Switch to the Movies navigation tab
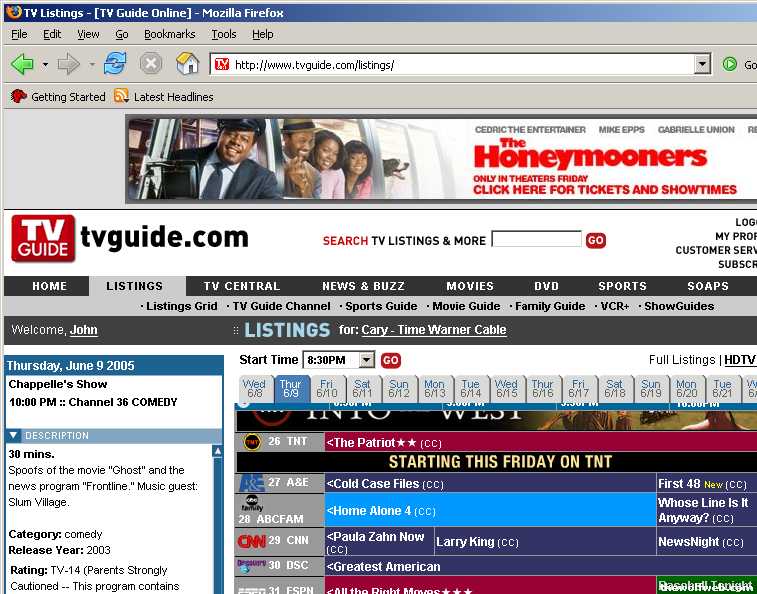Image resolution: width=757 pixels, height=594 pixels. (x=469, y=286)
